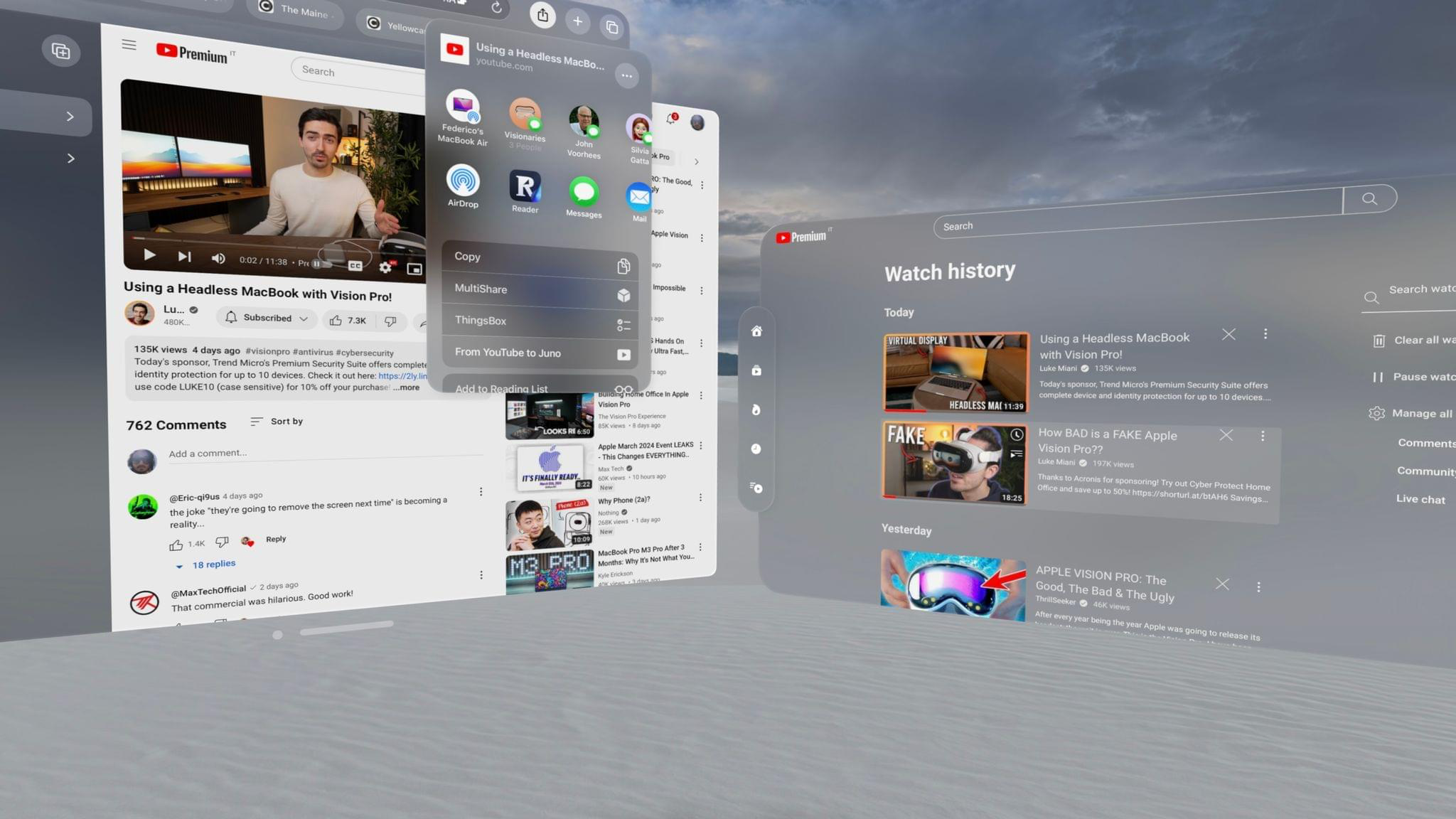This screenshot has width=1456, height=819.
Task: Dislike the Headless MacBook video
Action: click(390, 322)
